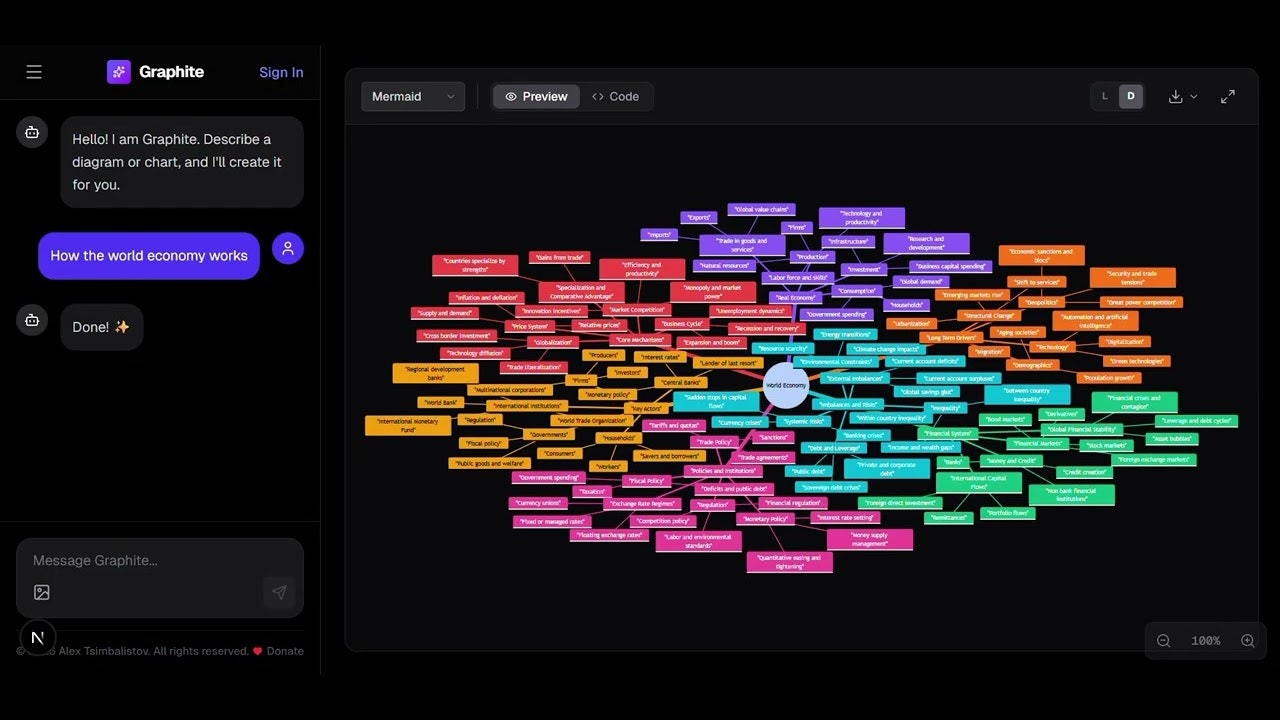Click the image attachment icon in message box
This screenshot has width=1280, height=720.
pyautogui.click(x=41, y=592)
